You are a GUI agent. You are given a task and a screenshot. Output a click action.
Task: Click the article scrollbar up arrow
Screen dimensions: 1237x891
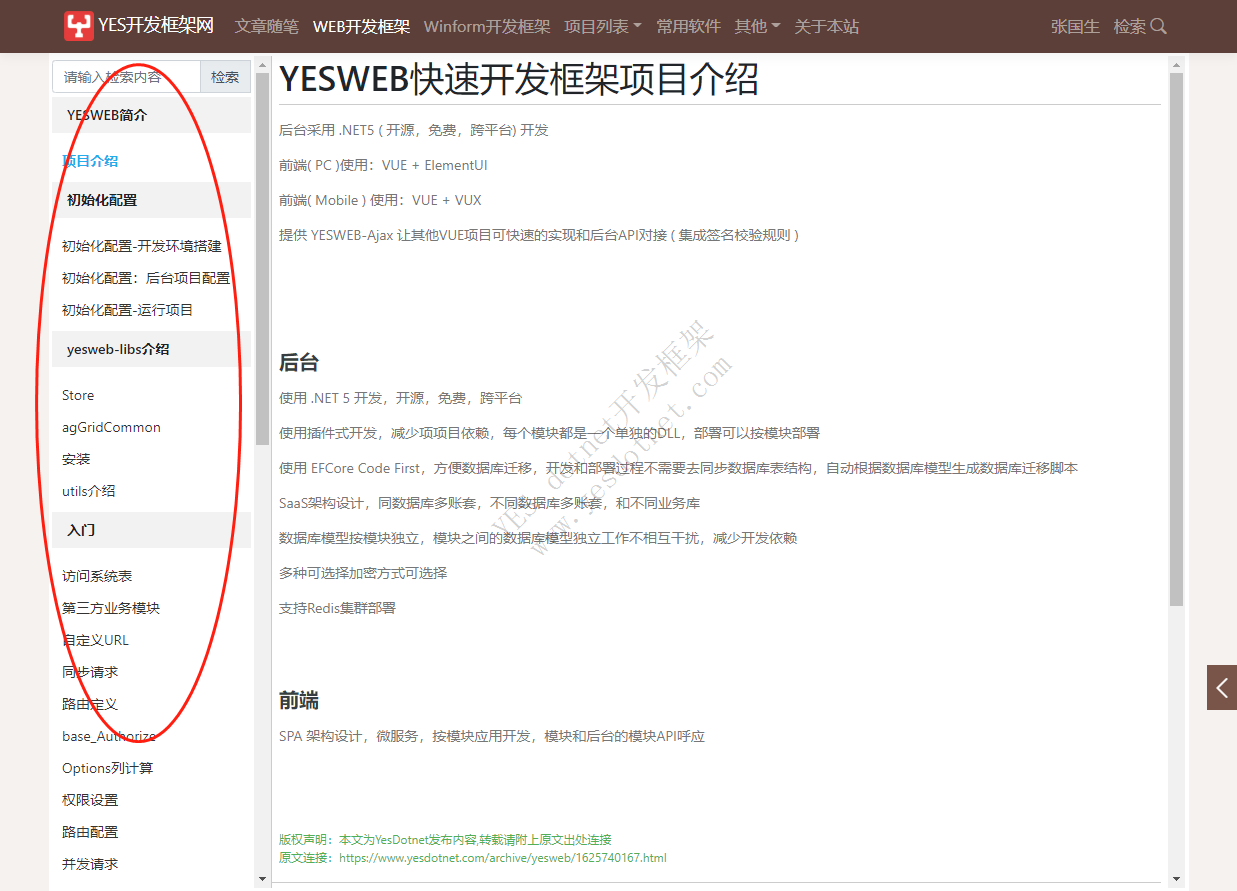(1177, 64)
